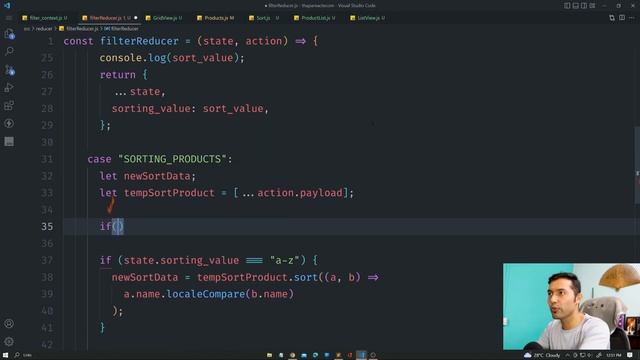Toggle the primary side bar layout icon

point(567,6)
